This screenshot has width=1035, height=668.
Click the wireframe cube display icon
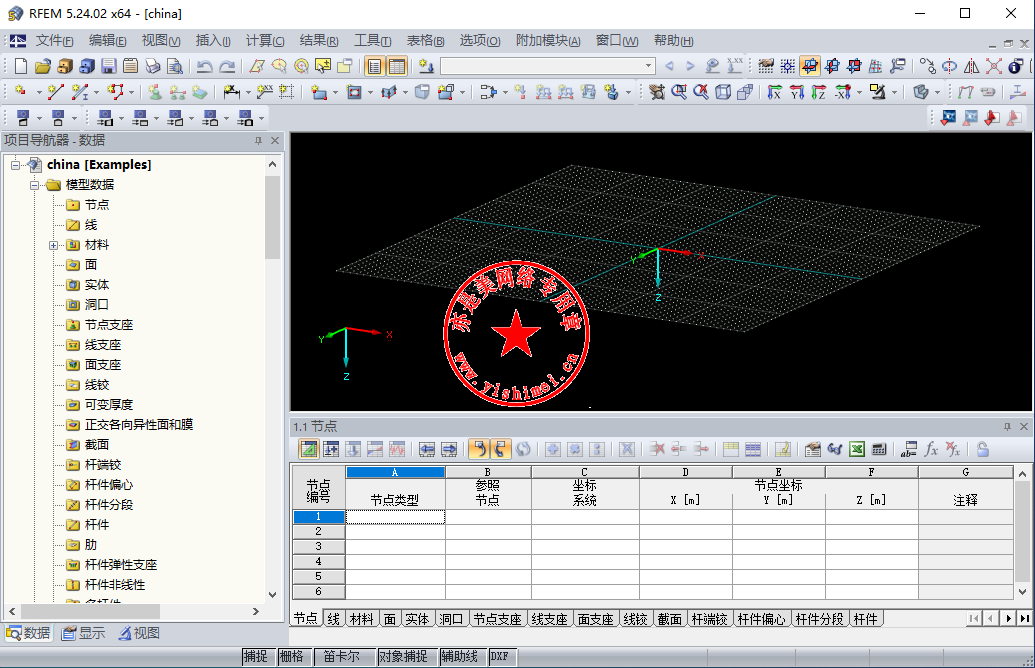723,92
